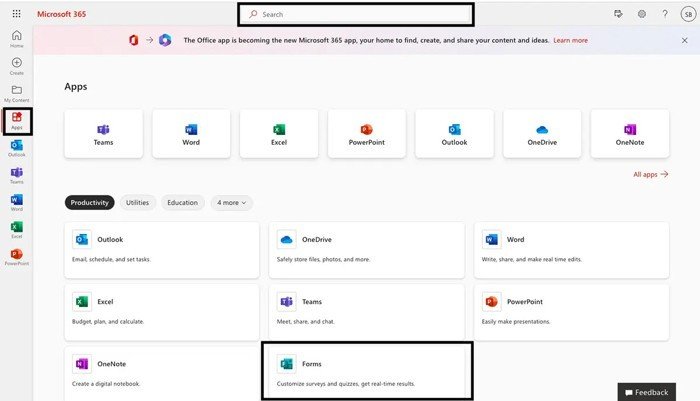Click the Help question mark icon
Screen dimensions: 700x401
[664, 15]
